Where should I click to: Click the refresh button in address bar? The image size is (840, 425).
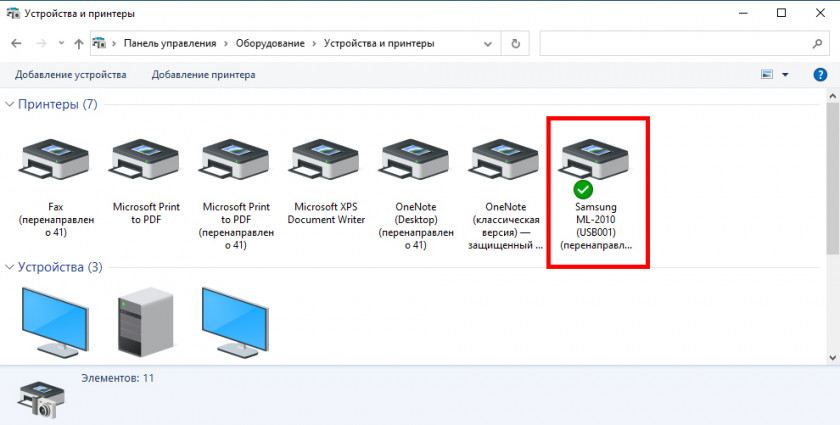tap(515, 44)
